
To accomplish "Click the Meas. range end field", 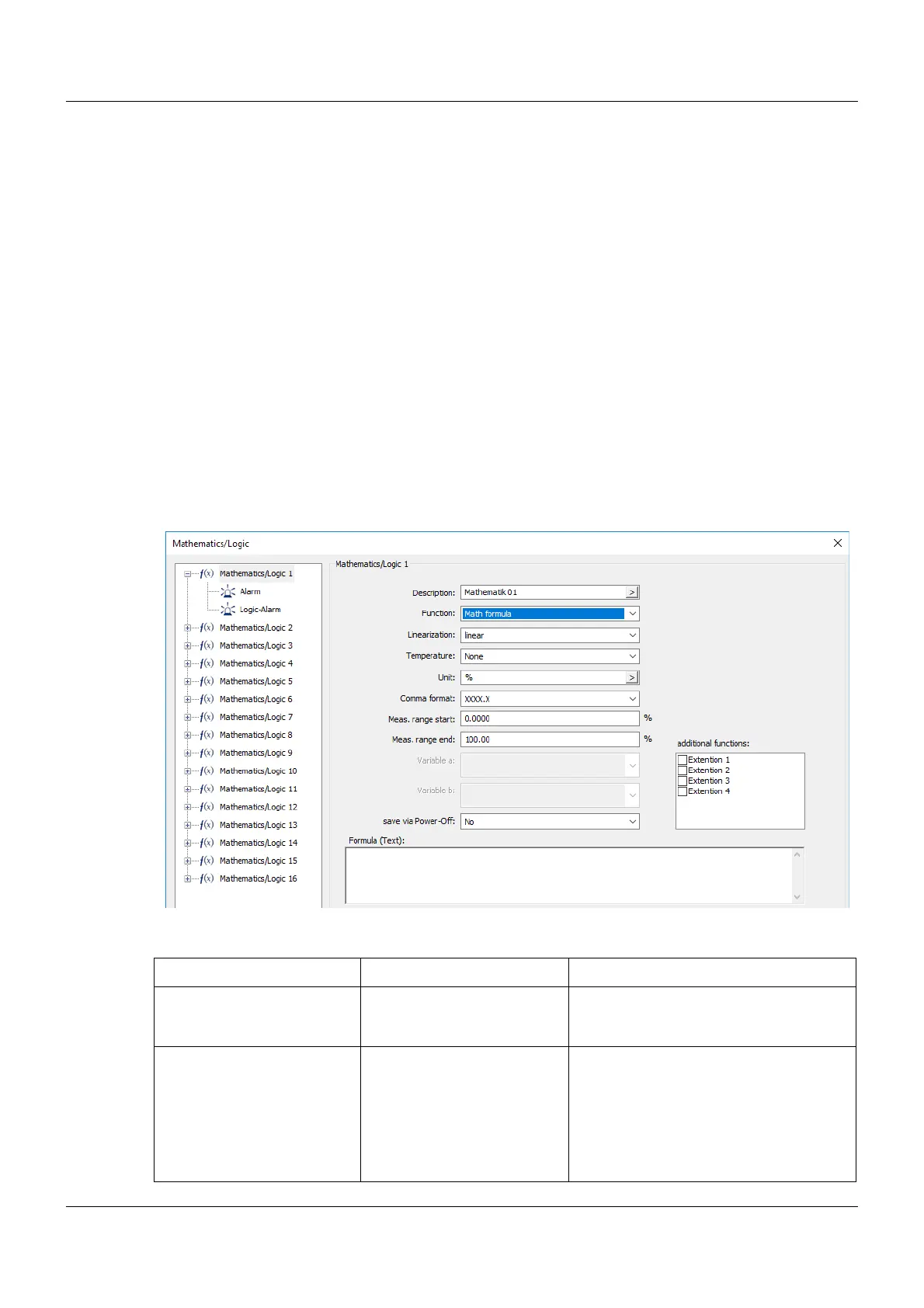I will pyautogui.click(x=550, y=739).
